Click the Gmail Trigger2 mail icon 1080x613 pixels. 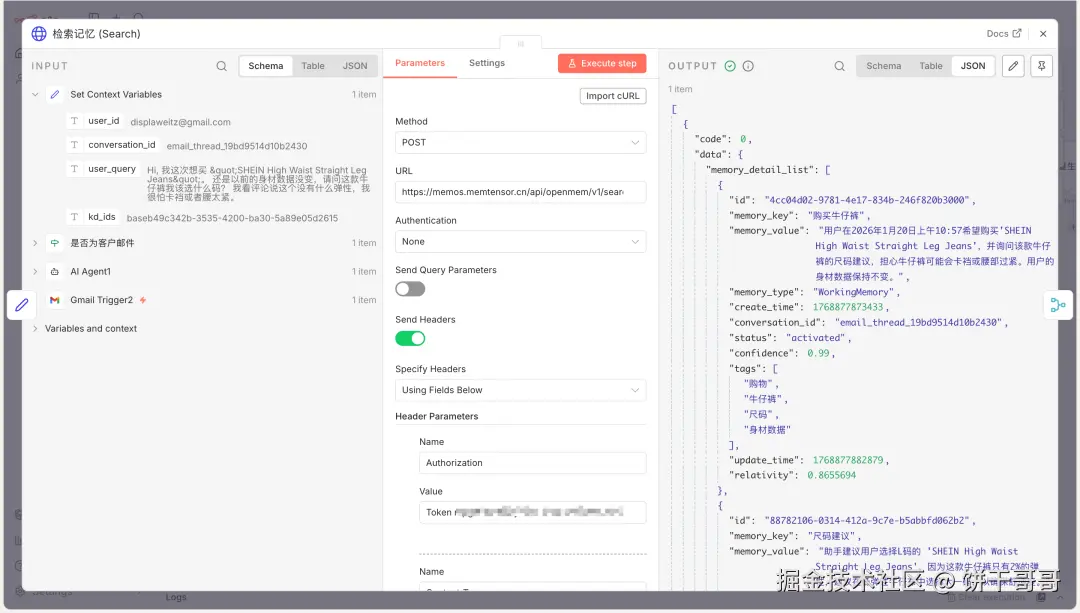(55, 300)
